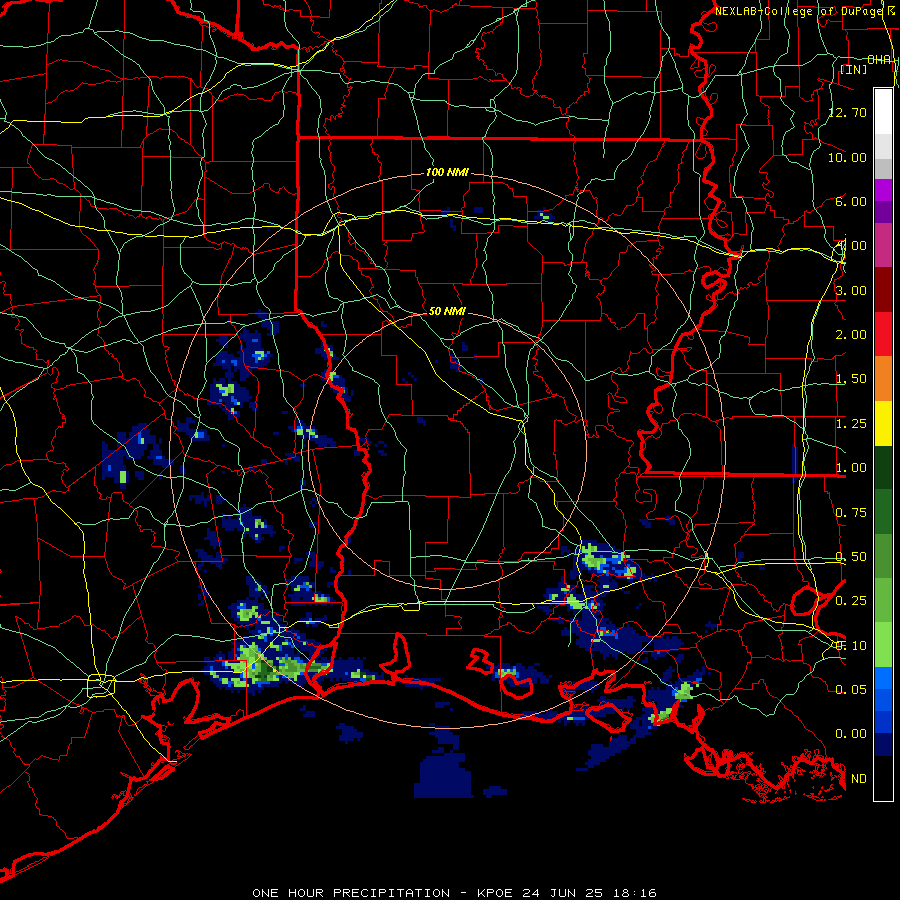This screenshot has height=900, width=900.
Task: Click the 'OHA' product label
Action: (879, 60)
